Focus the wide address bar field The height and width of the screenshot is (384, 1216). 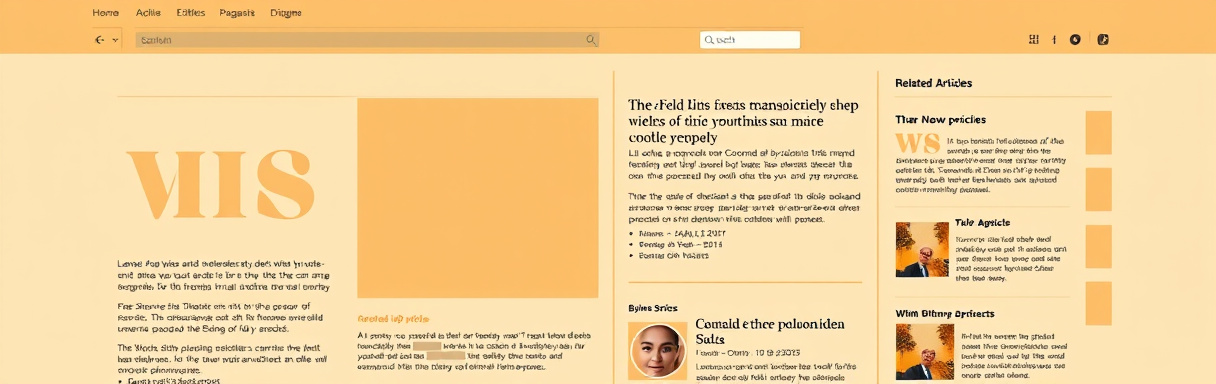pos(367,40)
